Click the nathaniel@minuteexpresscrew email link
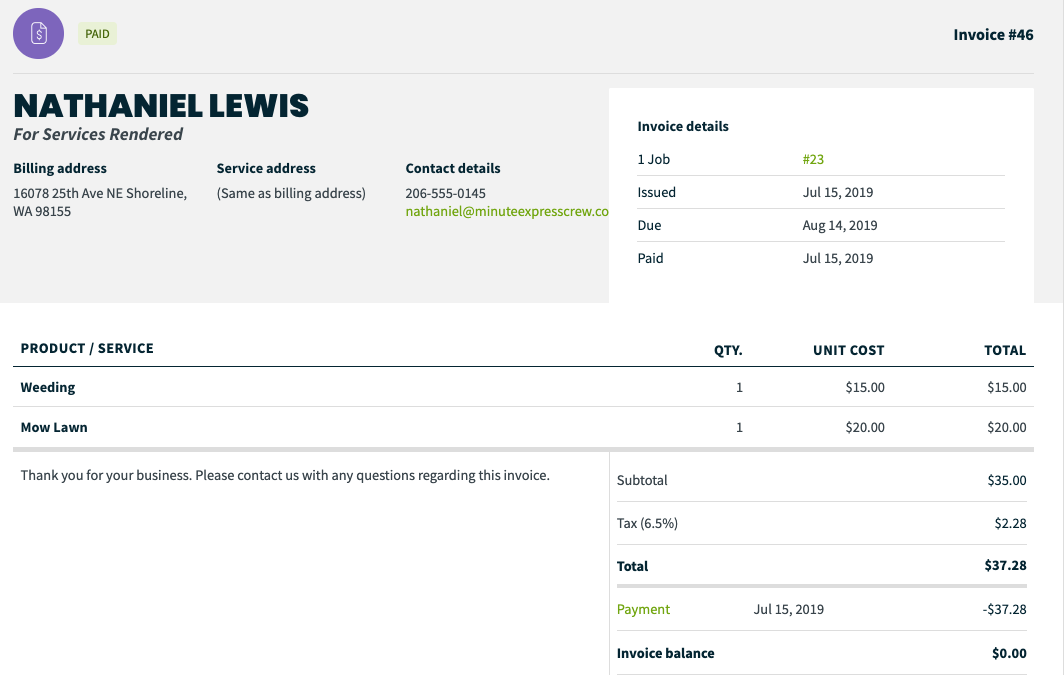The image size is (1064, 675). (507, 211)
